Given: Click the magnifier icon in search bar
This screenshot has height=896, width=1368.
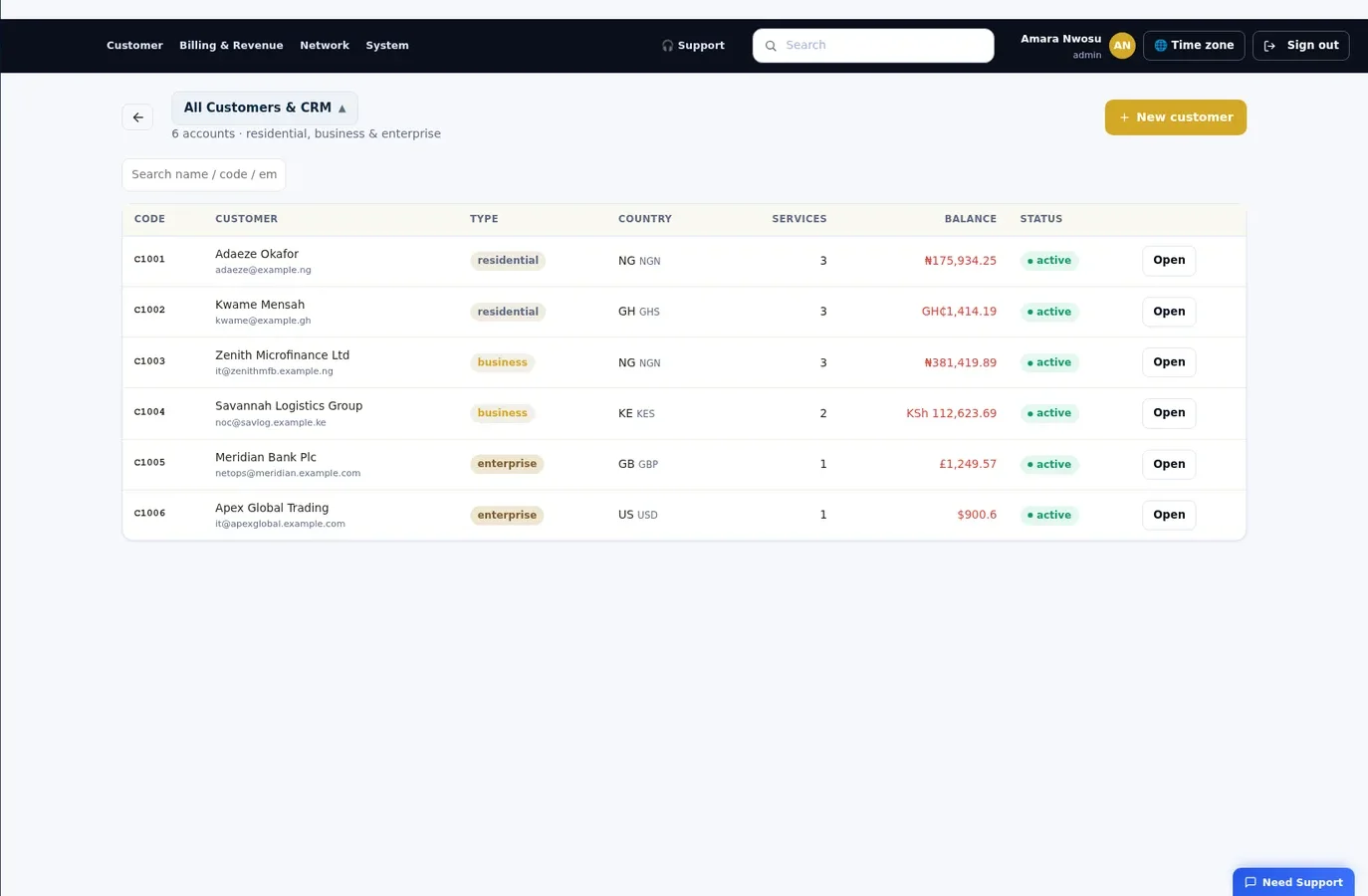Looking at the screenshot, I should (771, 46).
